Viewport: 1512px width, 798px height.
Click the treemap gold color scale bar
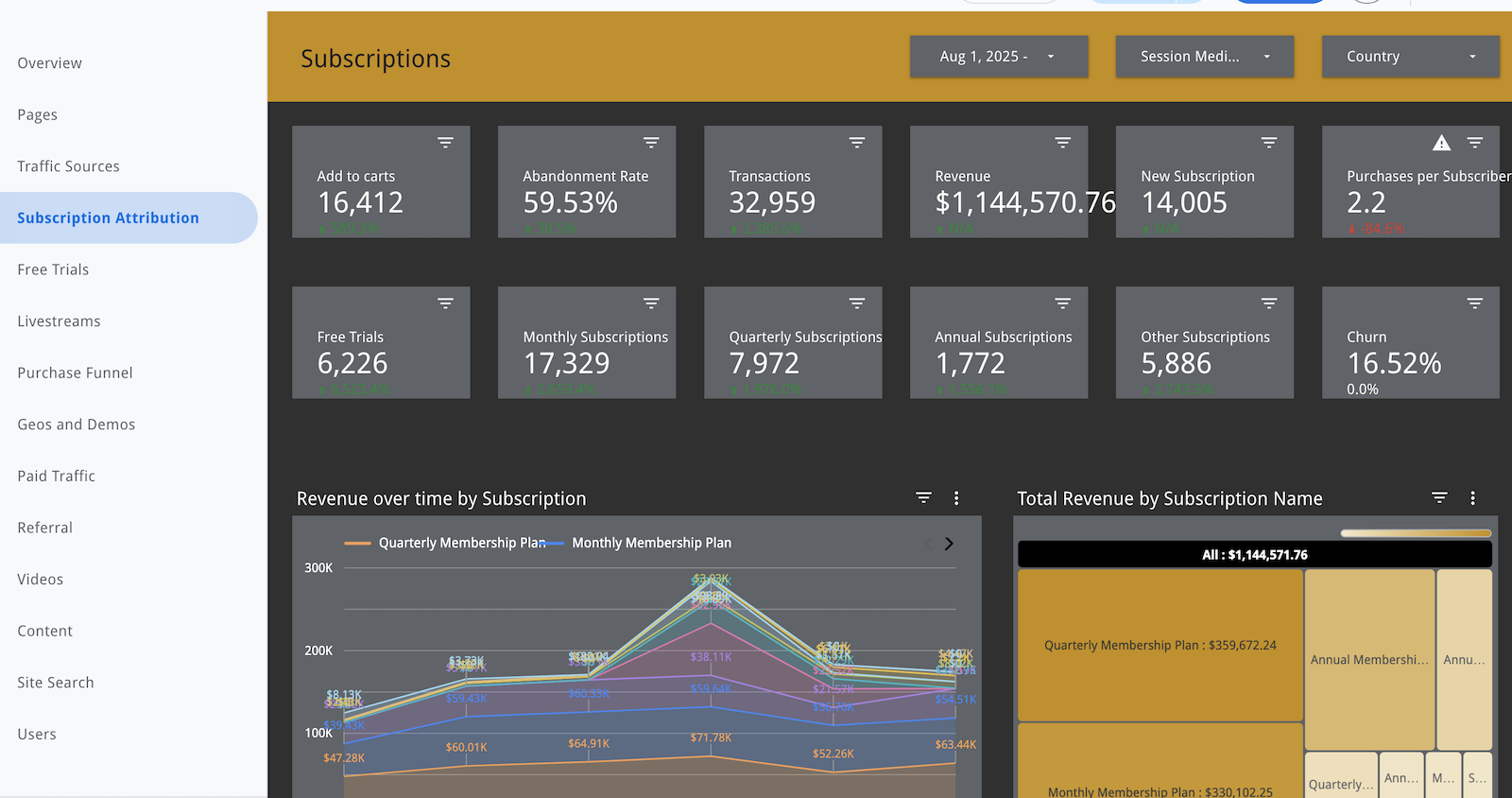[1415, 533]
